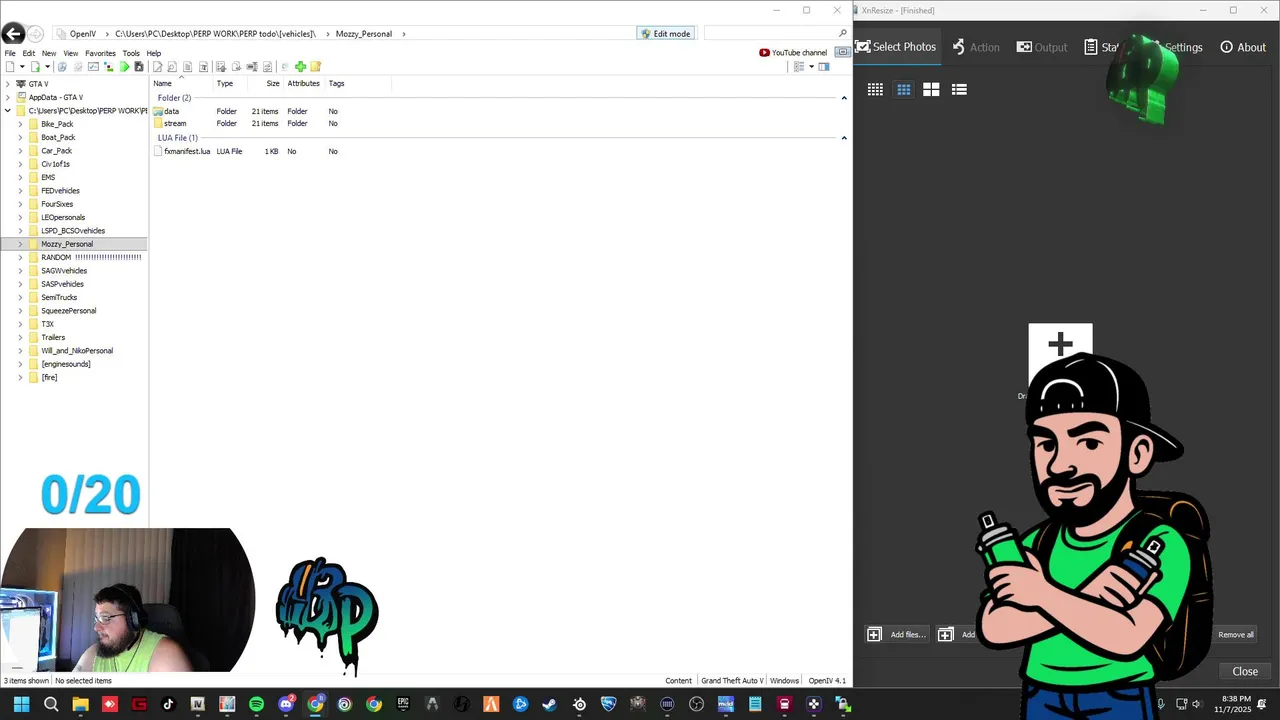Collapse the Folder (2) group
The image size is (1280, 720).
844,98
